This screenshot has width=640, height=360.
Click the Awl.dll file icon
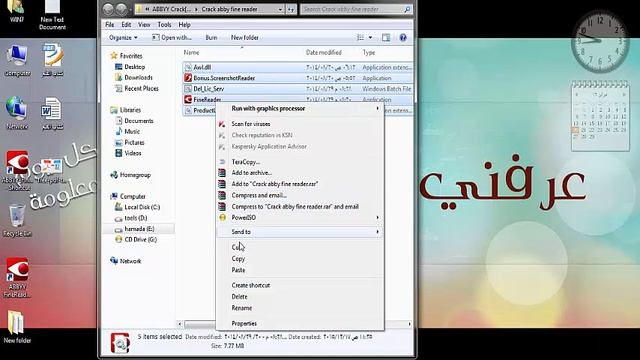188,67
